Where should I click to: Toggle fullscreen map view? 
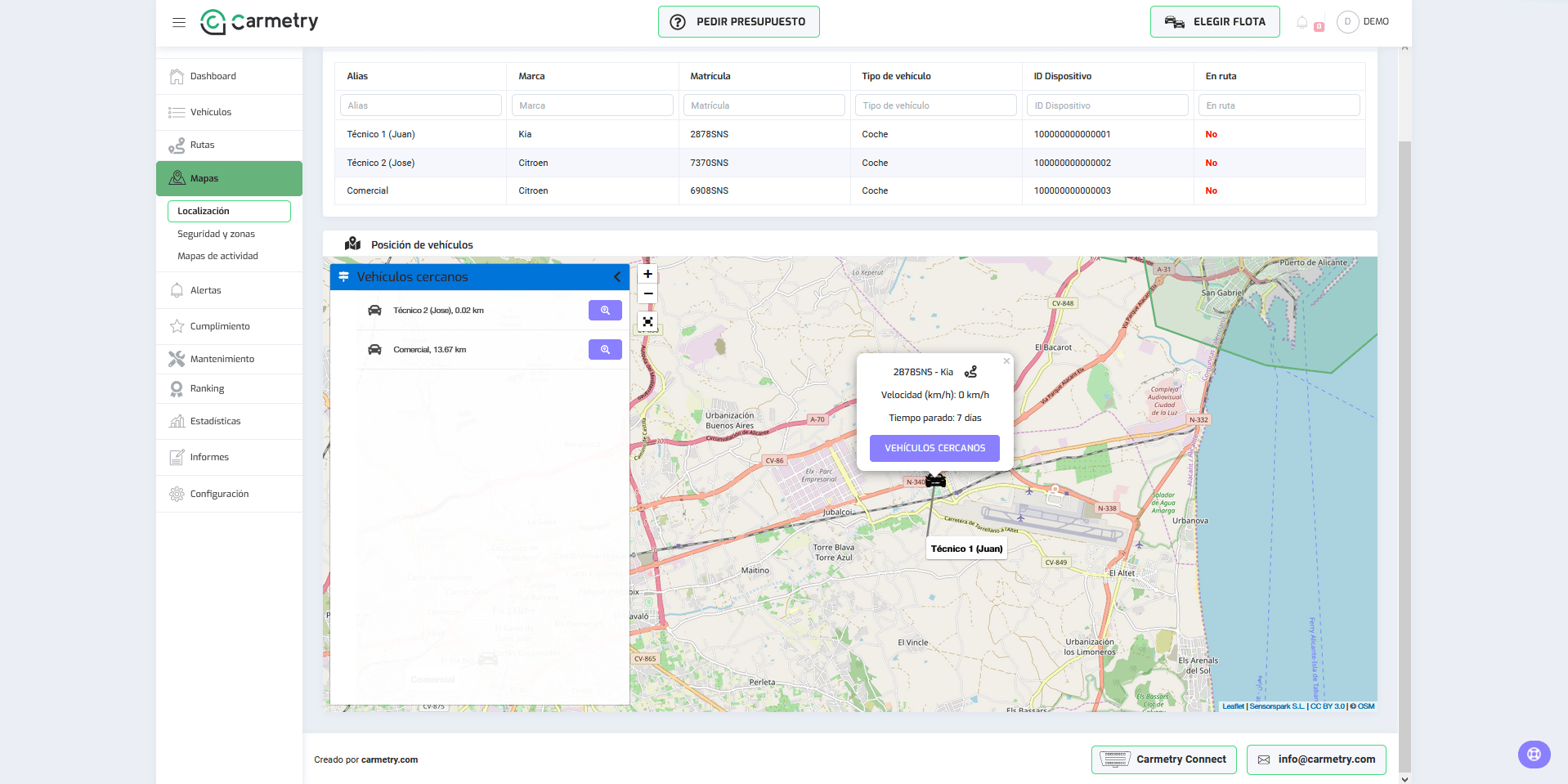[647, 321]
